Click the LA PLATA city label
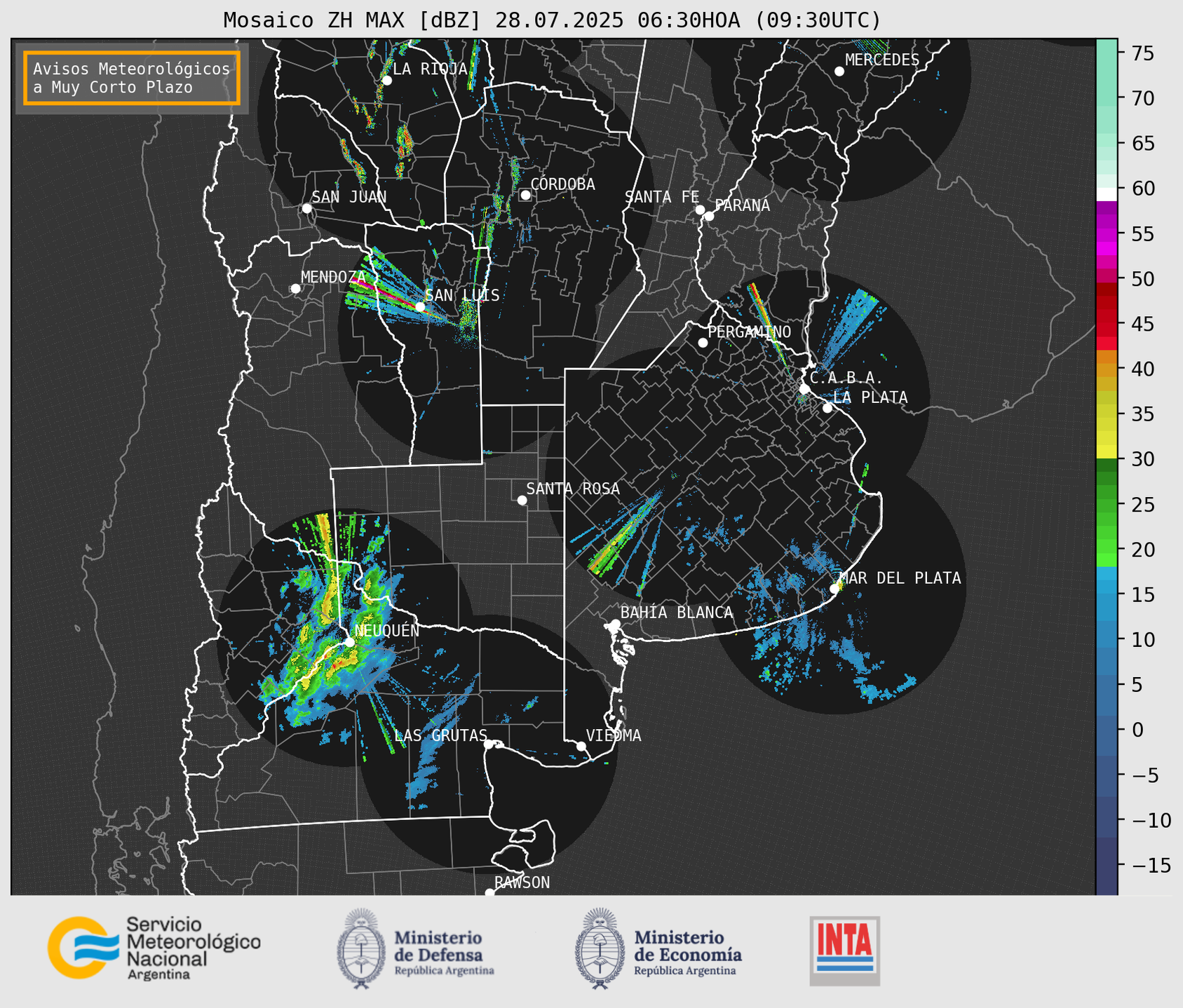The width and height of the screenshot is (1183, 1008). (870, 397)
